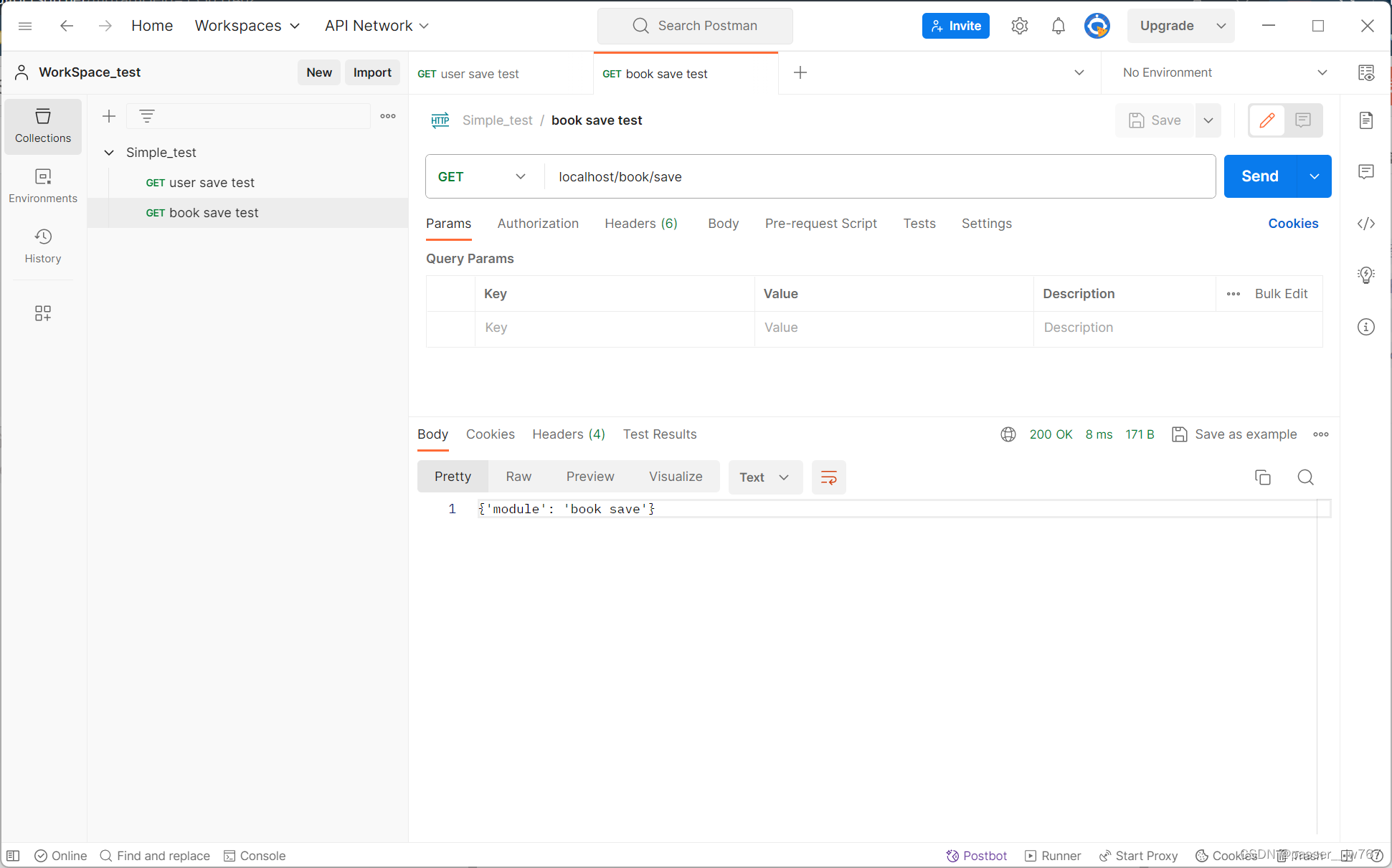Collapse the Simple_test collection
This screenshot has width=1392, height=868.
click(x=109, y=153)
